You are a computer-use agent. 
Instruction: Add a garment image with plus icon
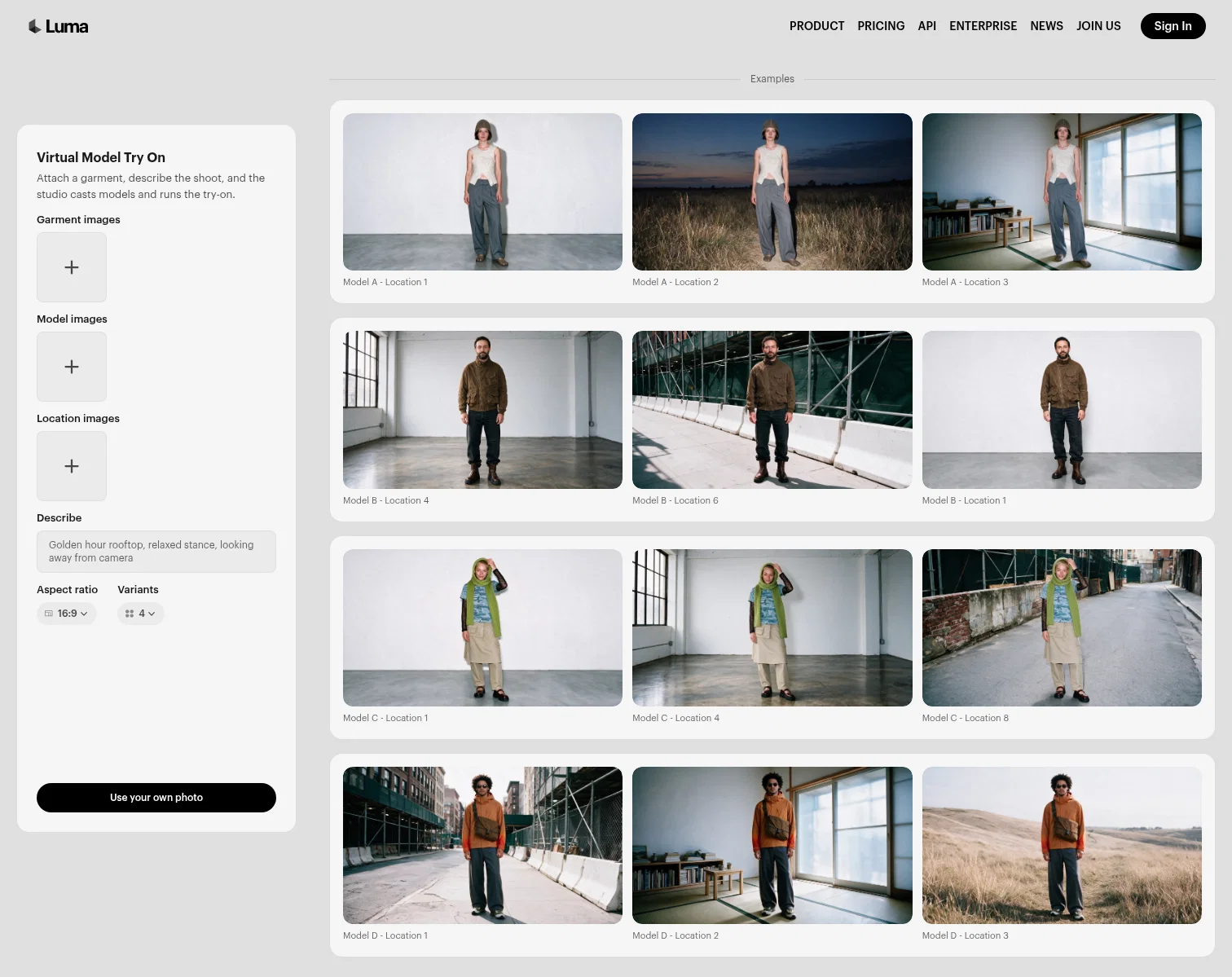click(x=72, y=267)
